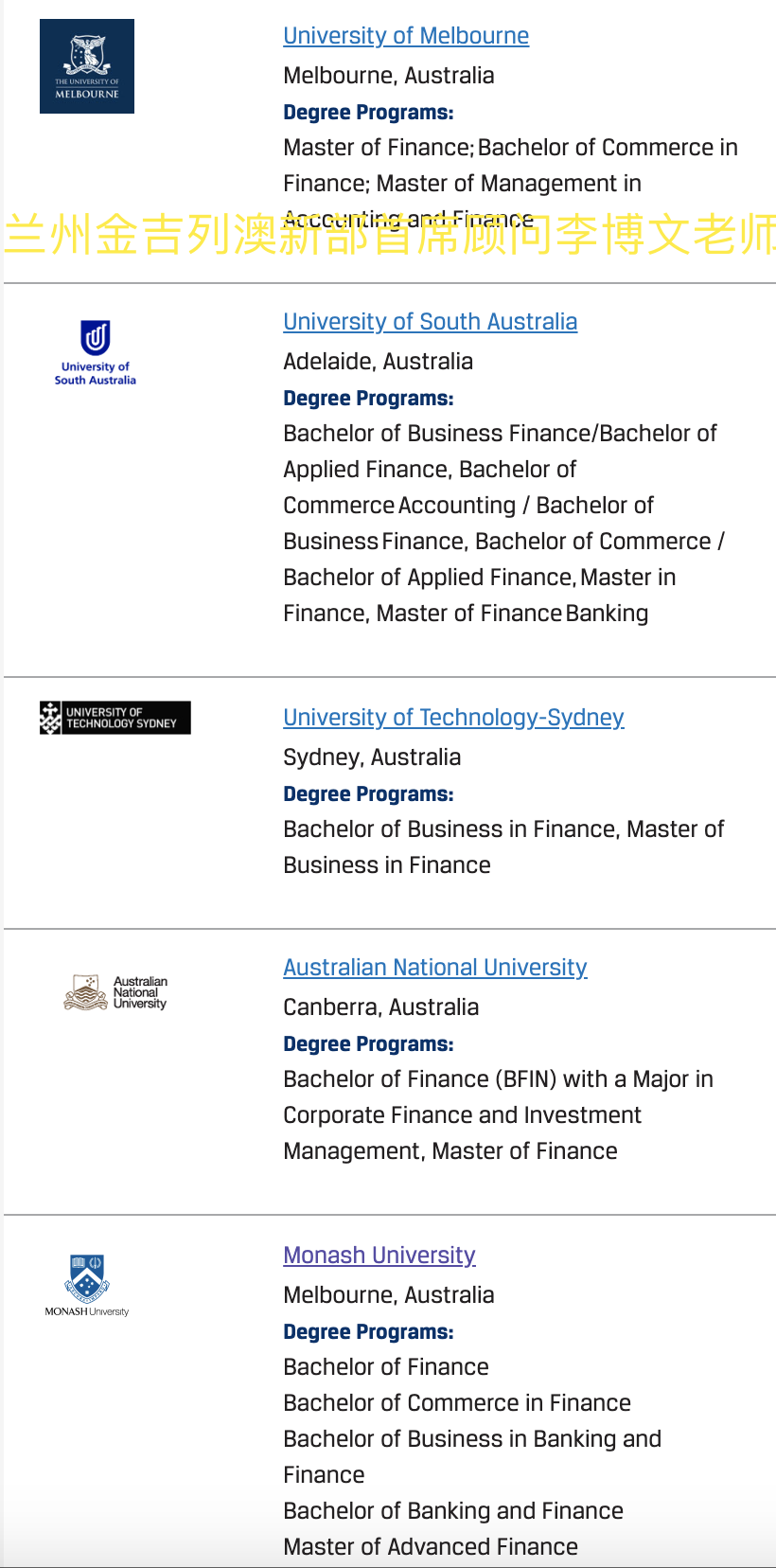
Task: Click Bachelor of Commerce in Finance line
Action: pyautogui.click(x=457, y=1403)
